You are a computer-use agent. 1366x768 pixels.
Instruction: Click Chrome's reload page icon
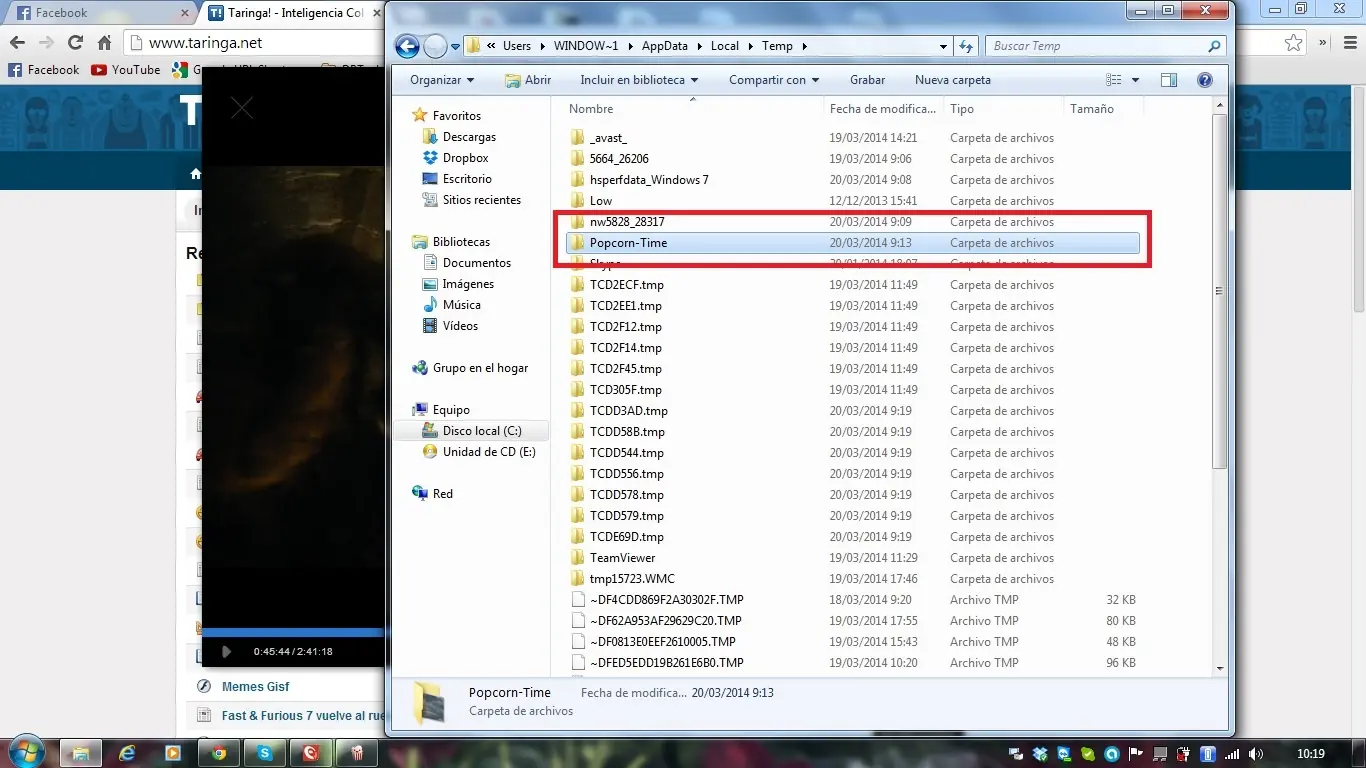[75, 43]
